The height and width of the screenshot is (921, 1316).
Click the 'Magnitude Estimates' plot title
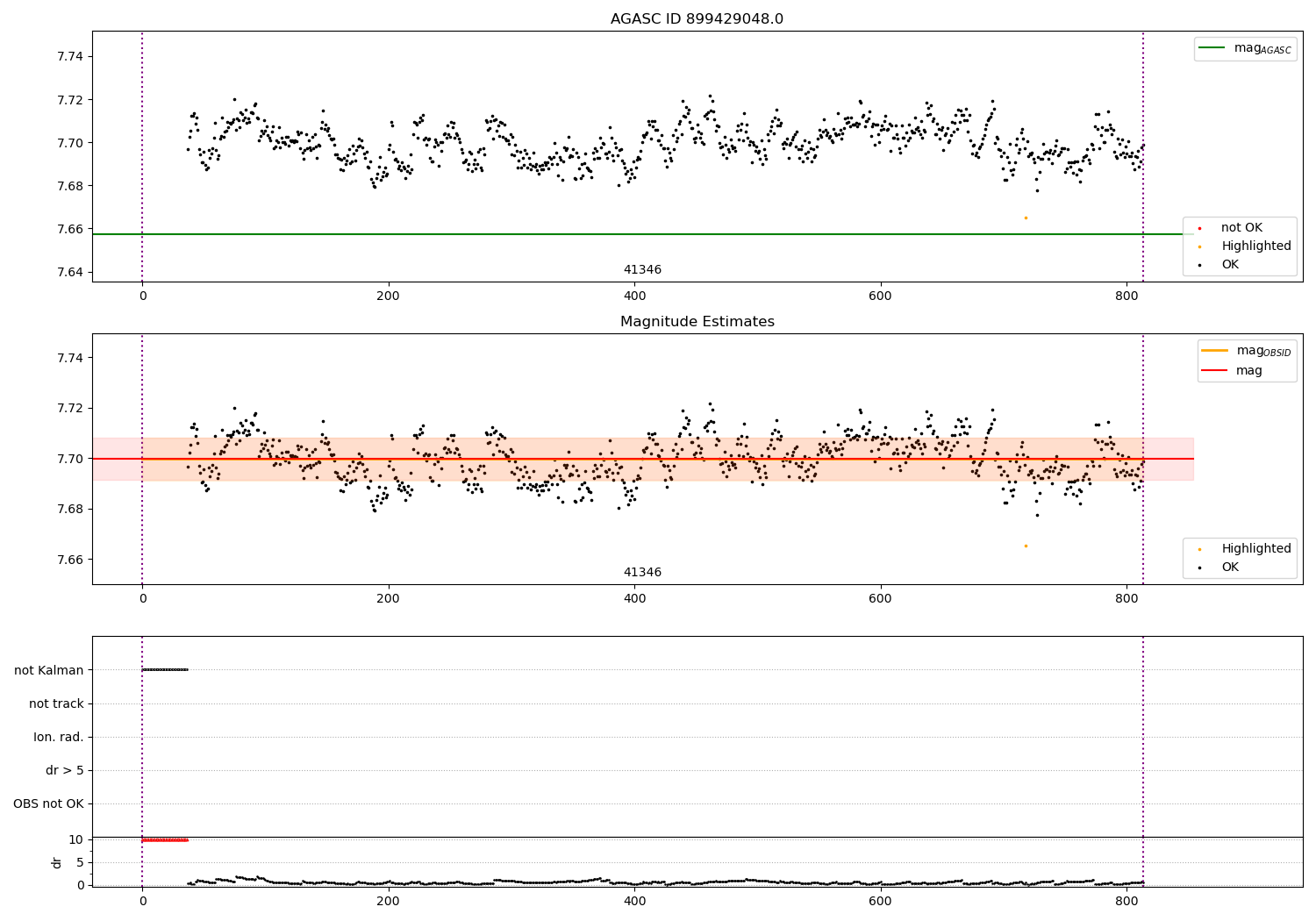point(697,322)
